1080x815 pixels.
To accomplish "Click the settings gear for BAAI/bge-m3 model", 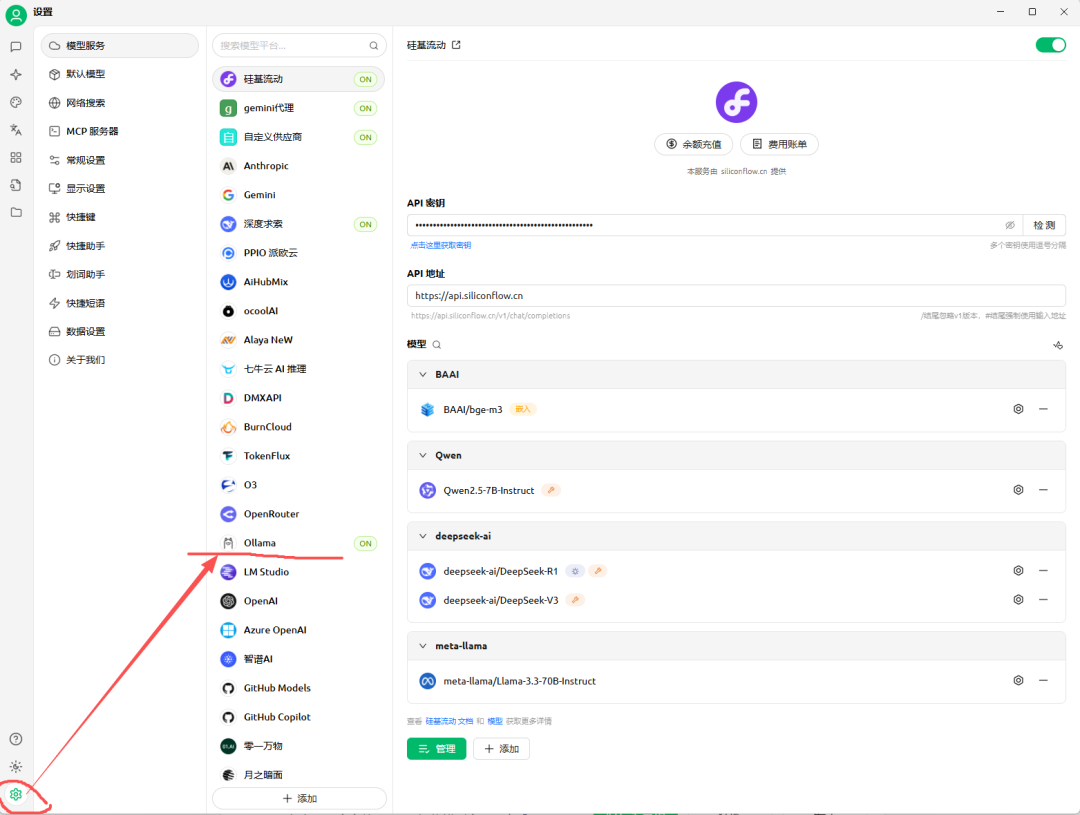I will tap(1018, 409).
